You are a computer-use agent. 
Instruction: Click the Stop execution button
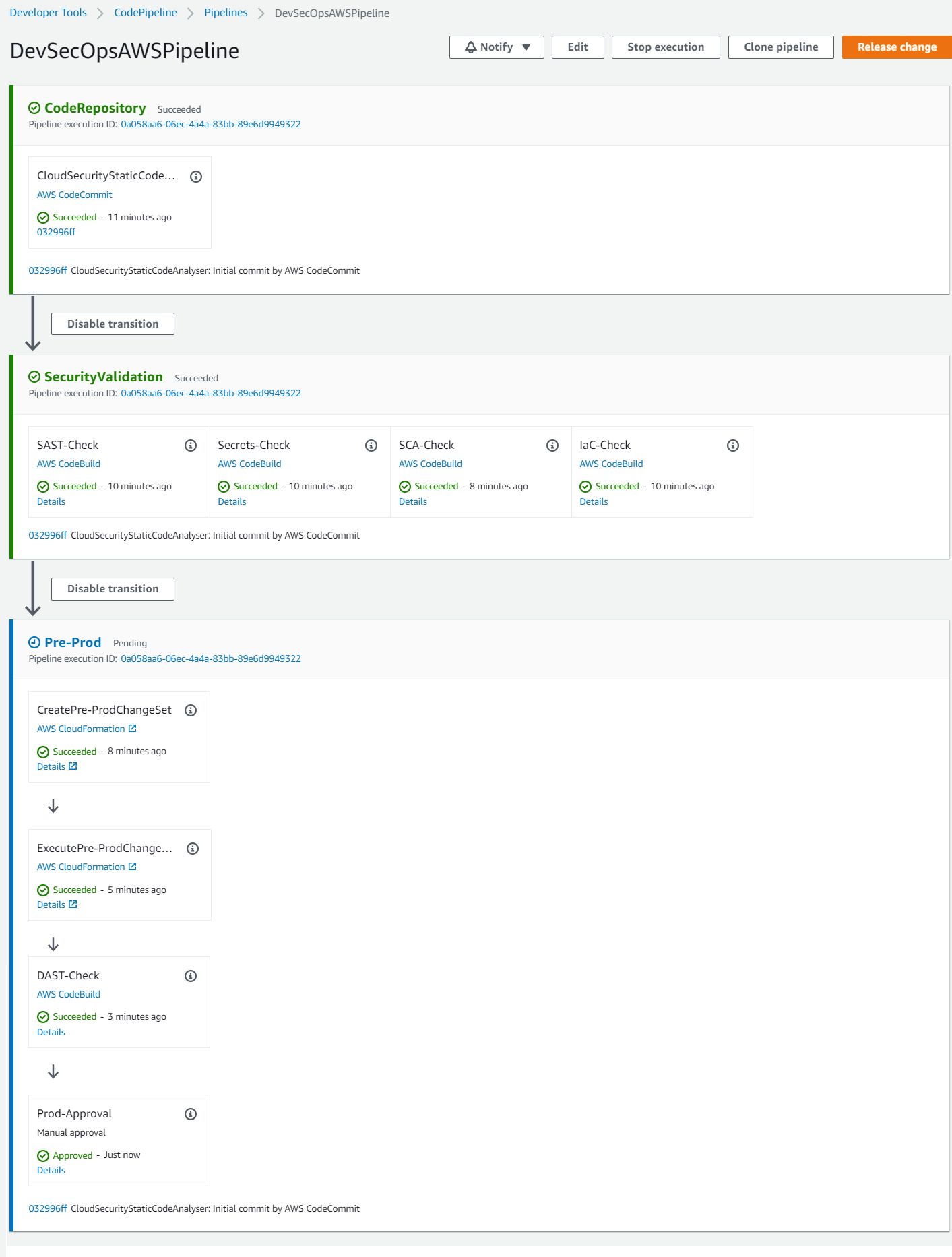[665, 47]
